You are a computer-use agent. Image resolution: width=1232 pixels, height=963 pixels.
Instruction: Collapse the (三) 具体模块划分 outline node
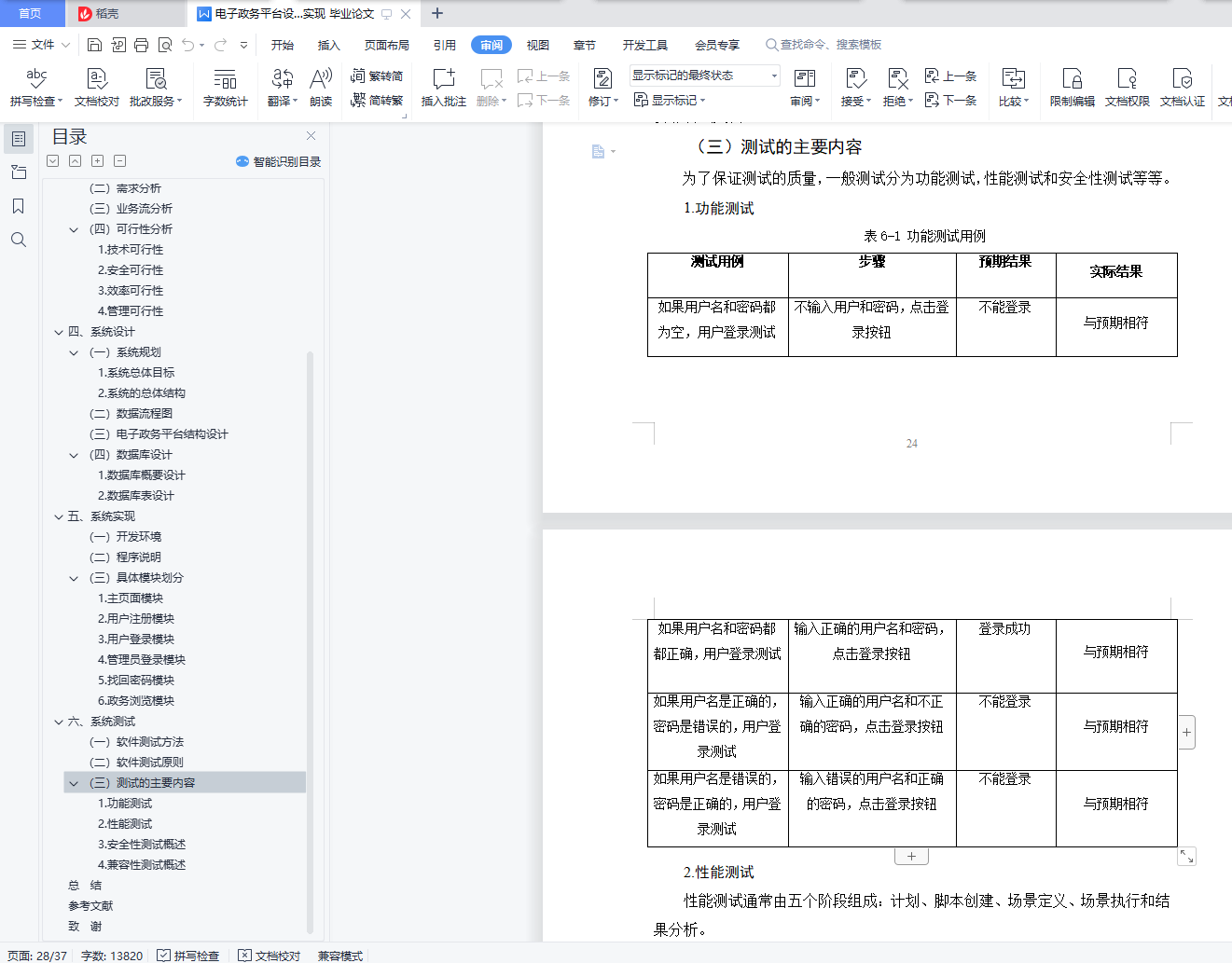coord(74,578)
